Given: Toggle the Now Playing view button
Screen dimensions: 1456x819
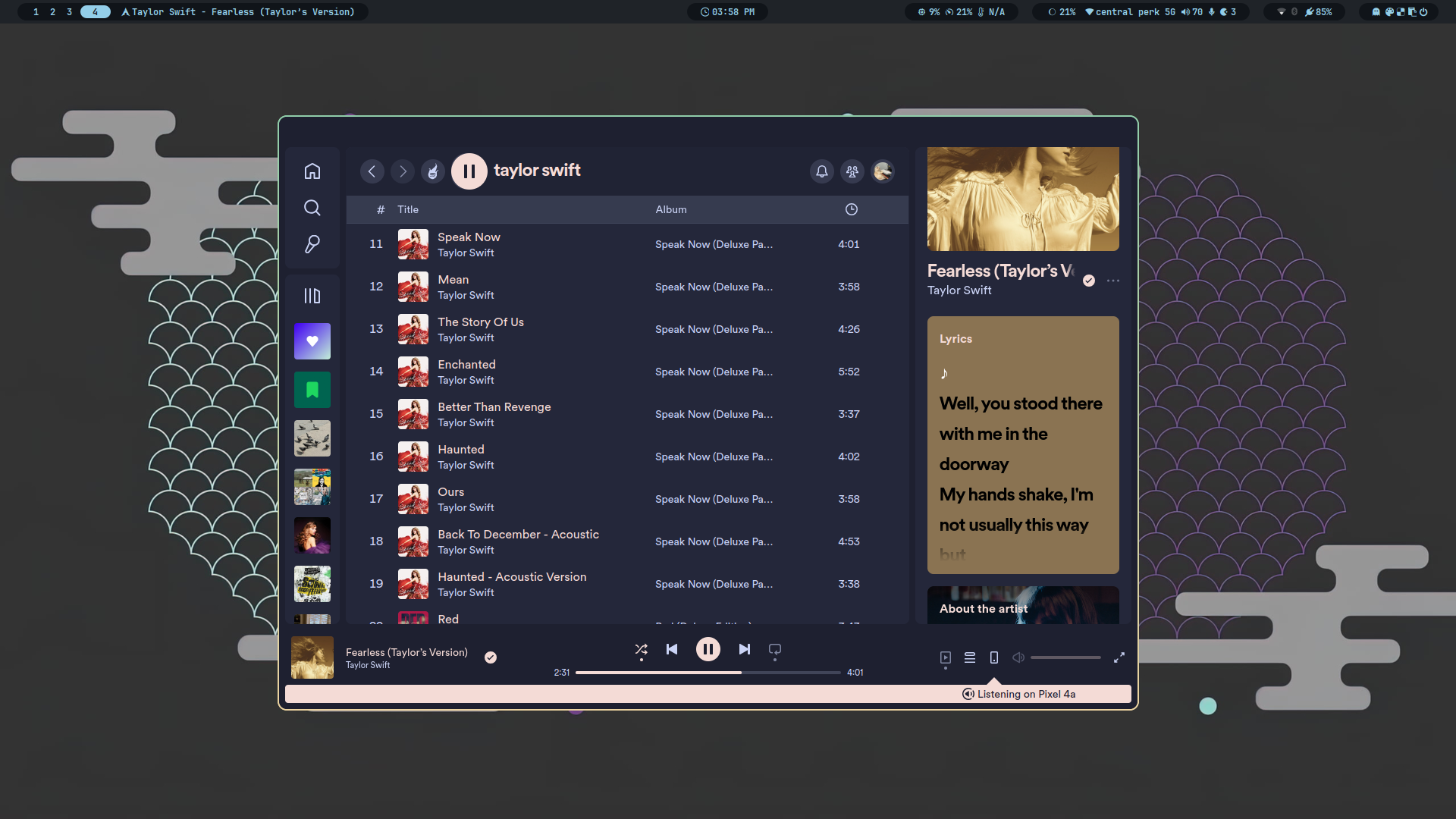Looking at the screenshot, I should pos(945,657).
